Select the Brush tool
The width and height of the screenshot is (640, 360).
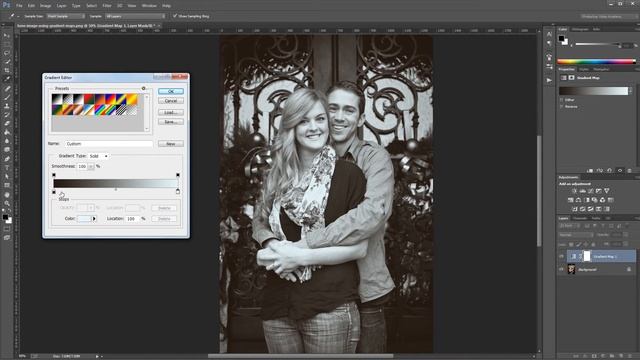(x=7, y=97)
